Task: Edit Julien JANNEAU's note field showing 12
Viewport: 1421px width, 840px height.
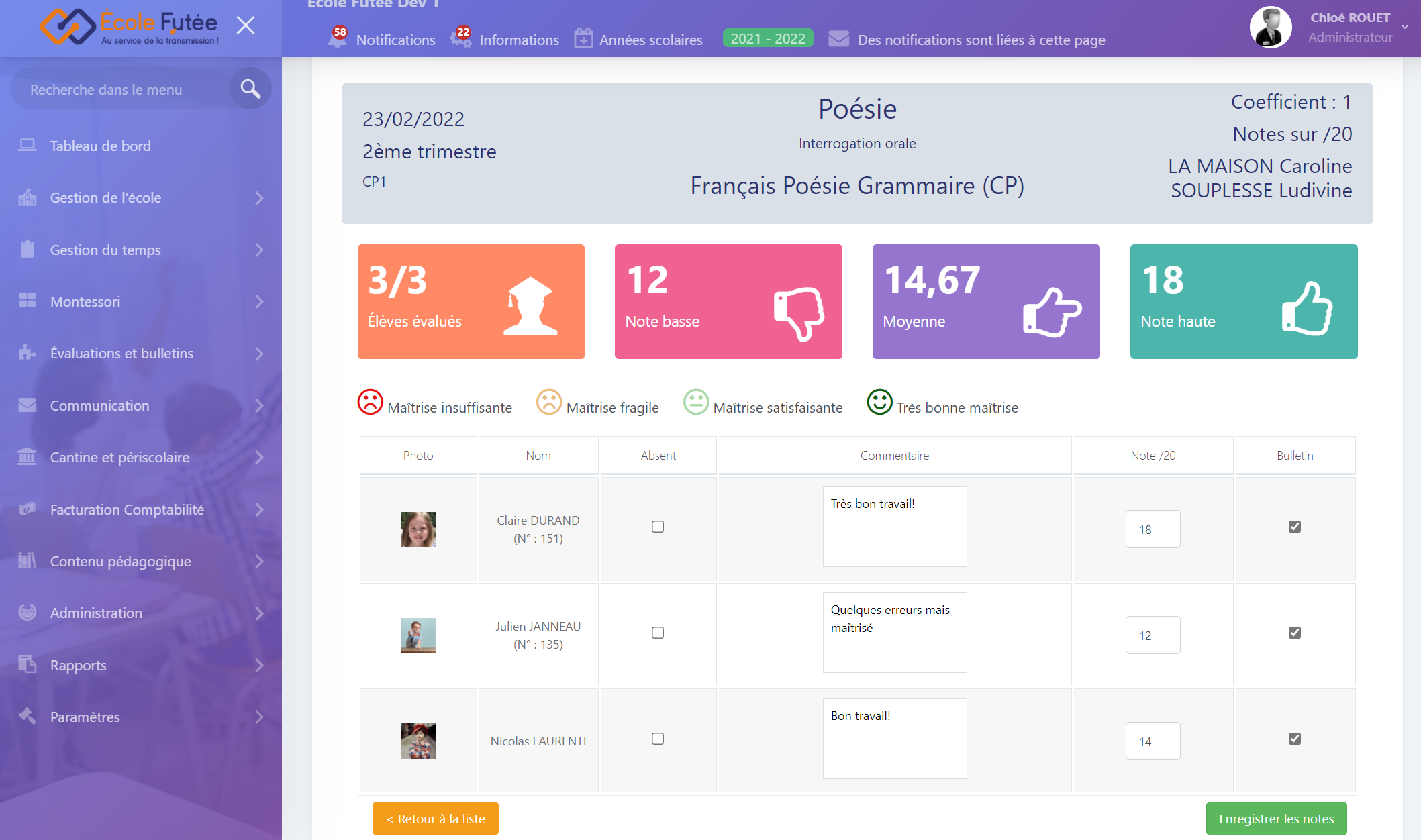Action: click(1153, 635)
